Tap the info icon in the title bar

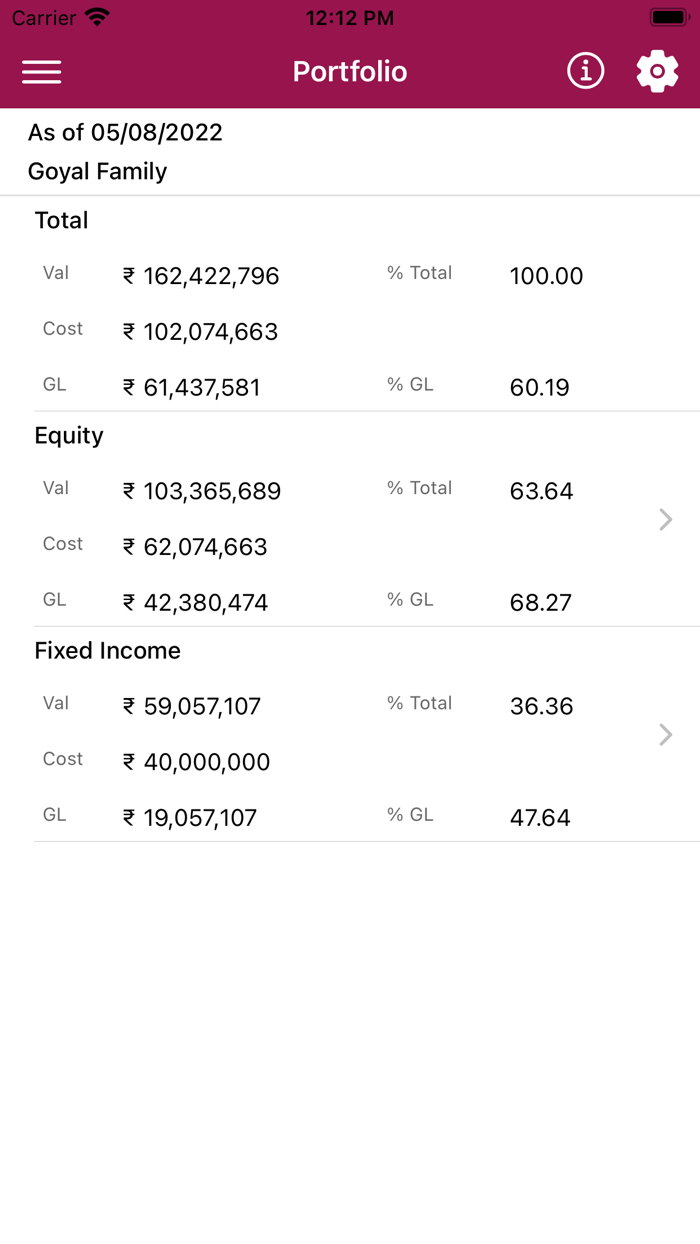click(x=585, y=71)
